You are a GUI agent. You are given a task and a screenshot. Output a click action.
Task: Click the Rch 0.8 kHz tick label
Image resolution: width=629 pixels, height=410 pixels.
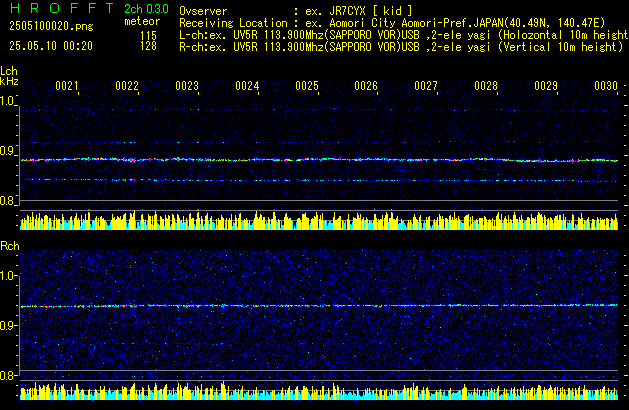pos(8,376)
